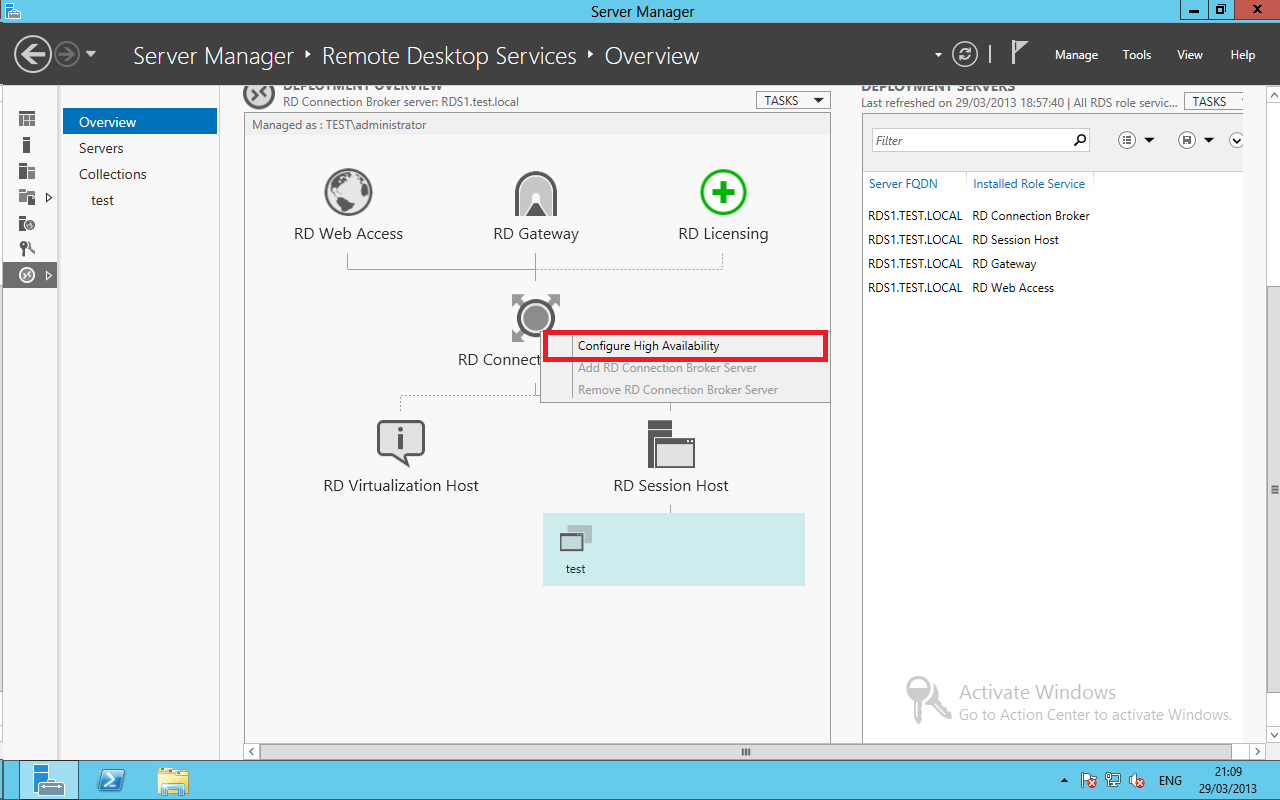Screen dimensions: 1280x800
Task: Open the Deployment Overview TASKS dropdown
Action: (x=794, y=100)
